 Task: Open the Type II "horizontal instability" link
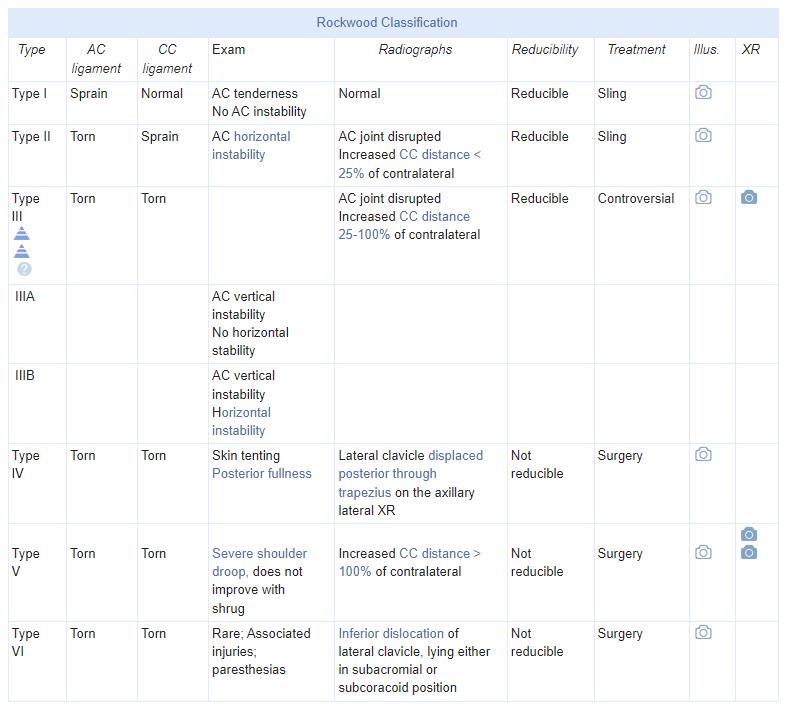coord(250,146)
